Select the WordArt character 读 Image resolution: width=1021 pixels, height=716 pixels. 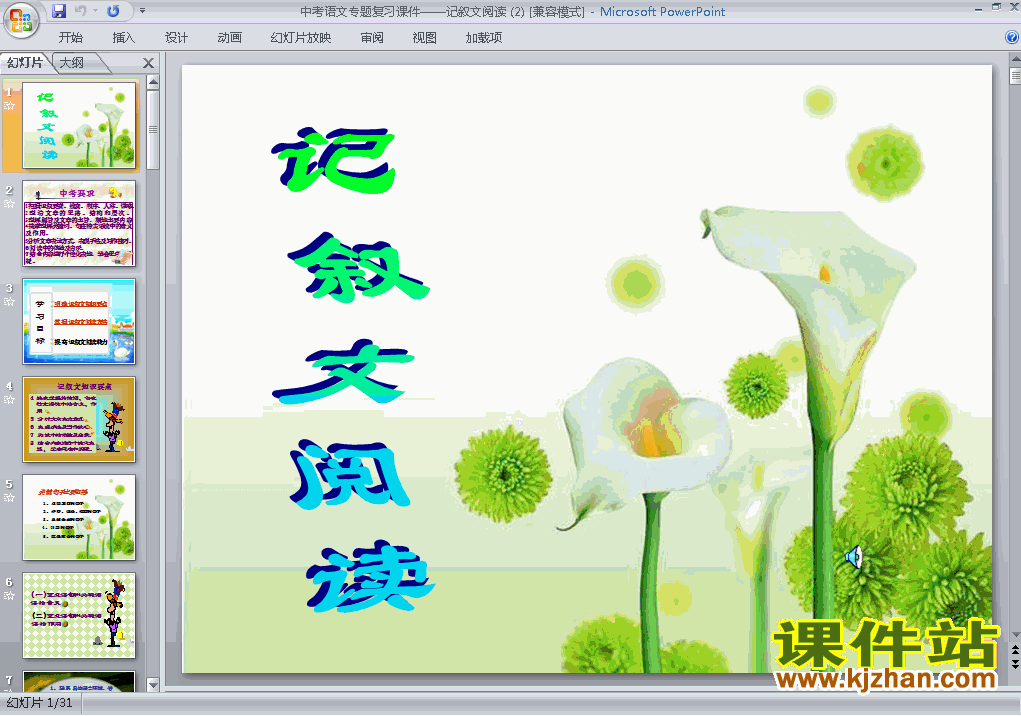(370, 576)
